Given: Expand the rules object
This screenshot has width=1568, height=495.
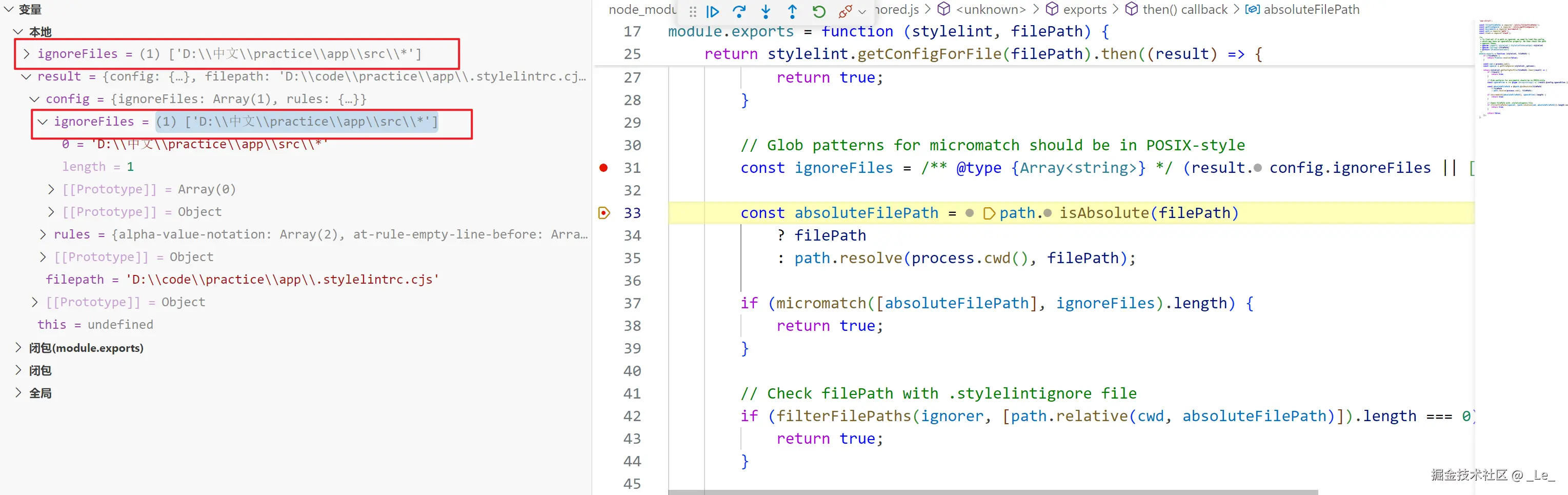Looking at the screenshot, I should (43, 234).
